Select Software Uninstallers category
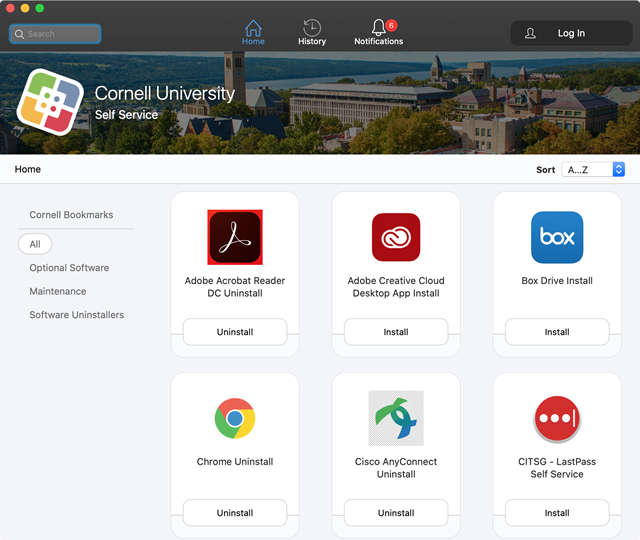 coord(76,315)
